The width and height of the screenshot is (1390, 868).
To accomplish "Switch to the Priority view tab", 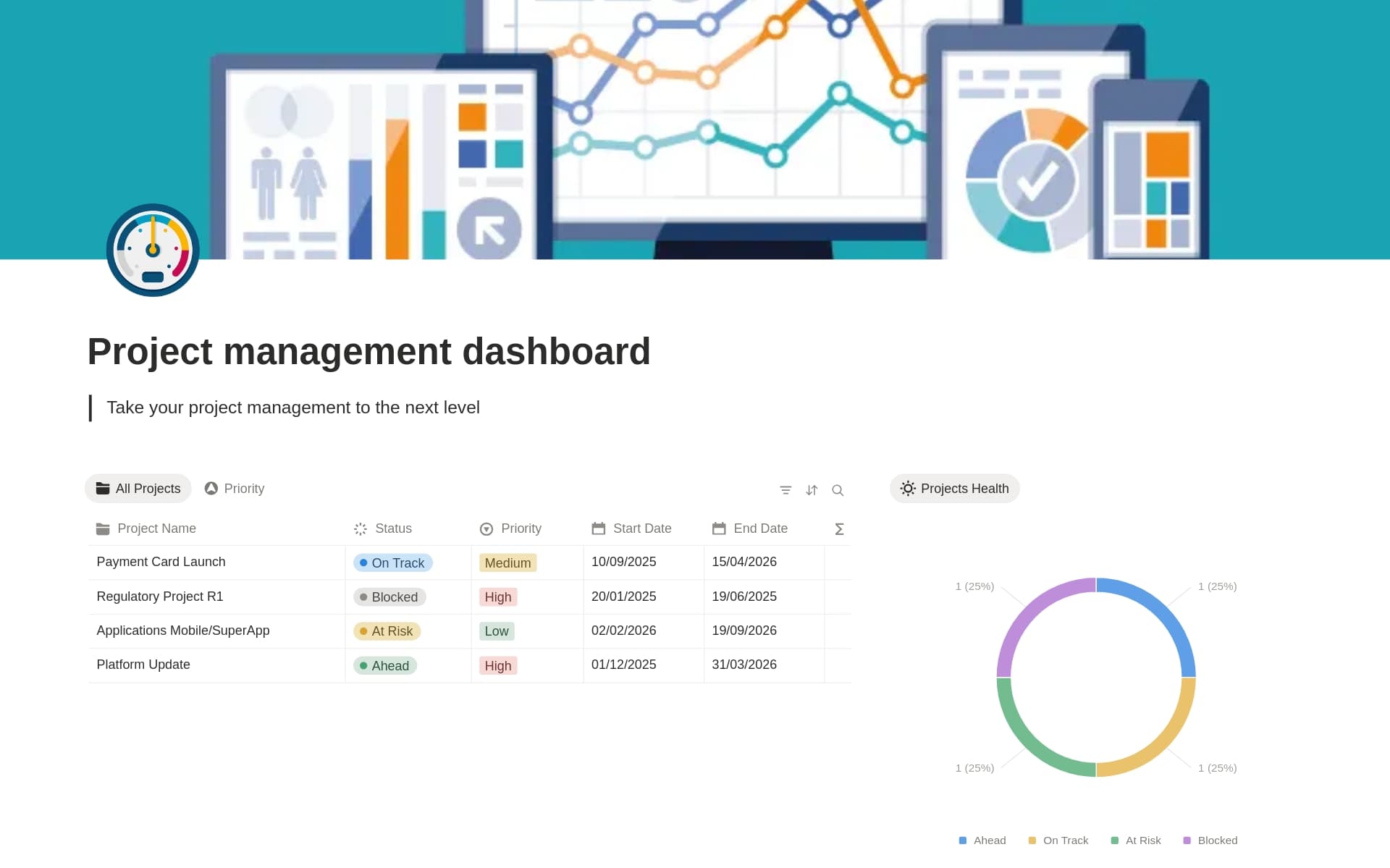I will (x=234, y=488).
